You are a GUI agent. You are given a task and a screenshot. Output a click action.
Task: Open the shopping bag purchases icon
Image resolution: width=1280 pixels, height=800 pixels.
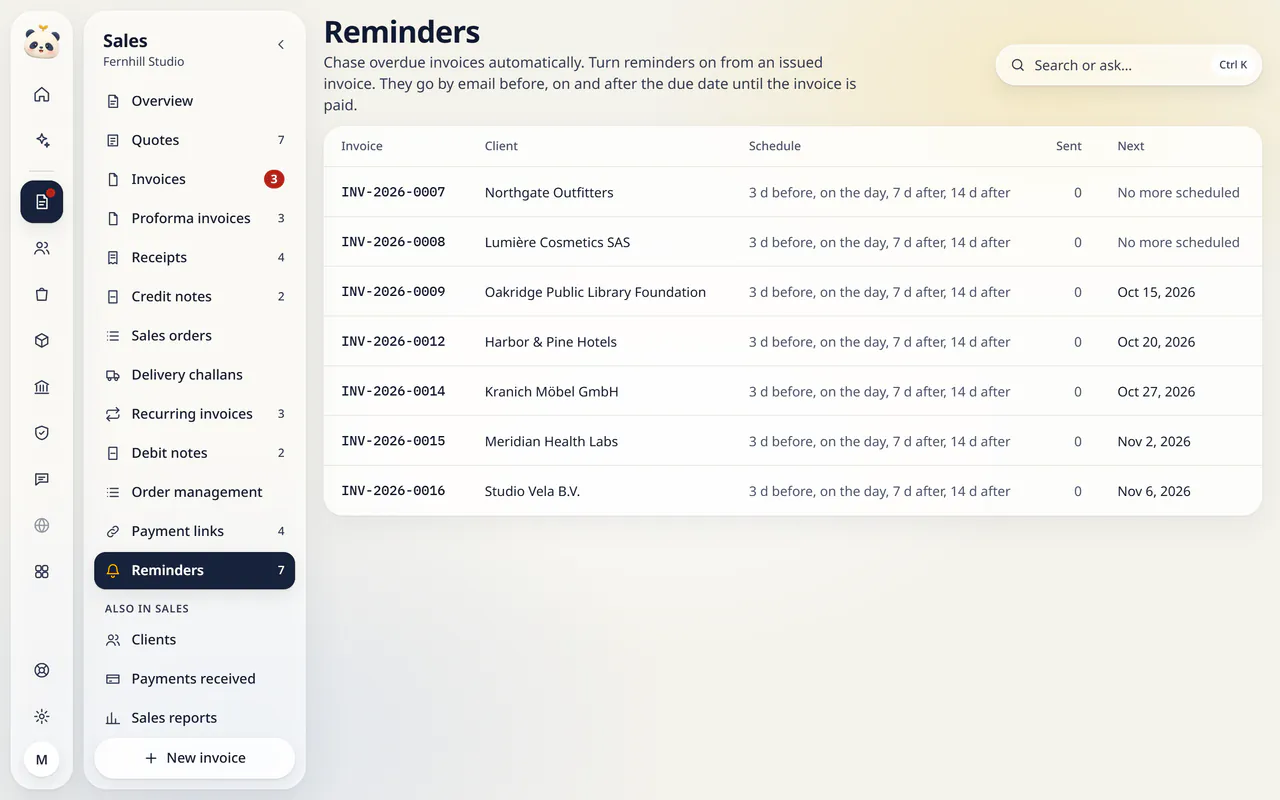point(42,295)
